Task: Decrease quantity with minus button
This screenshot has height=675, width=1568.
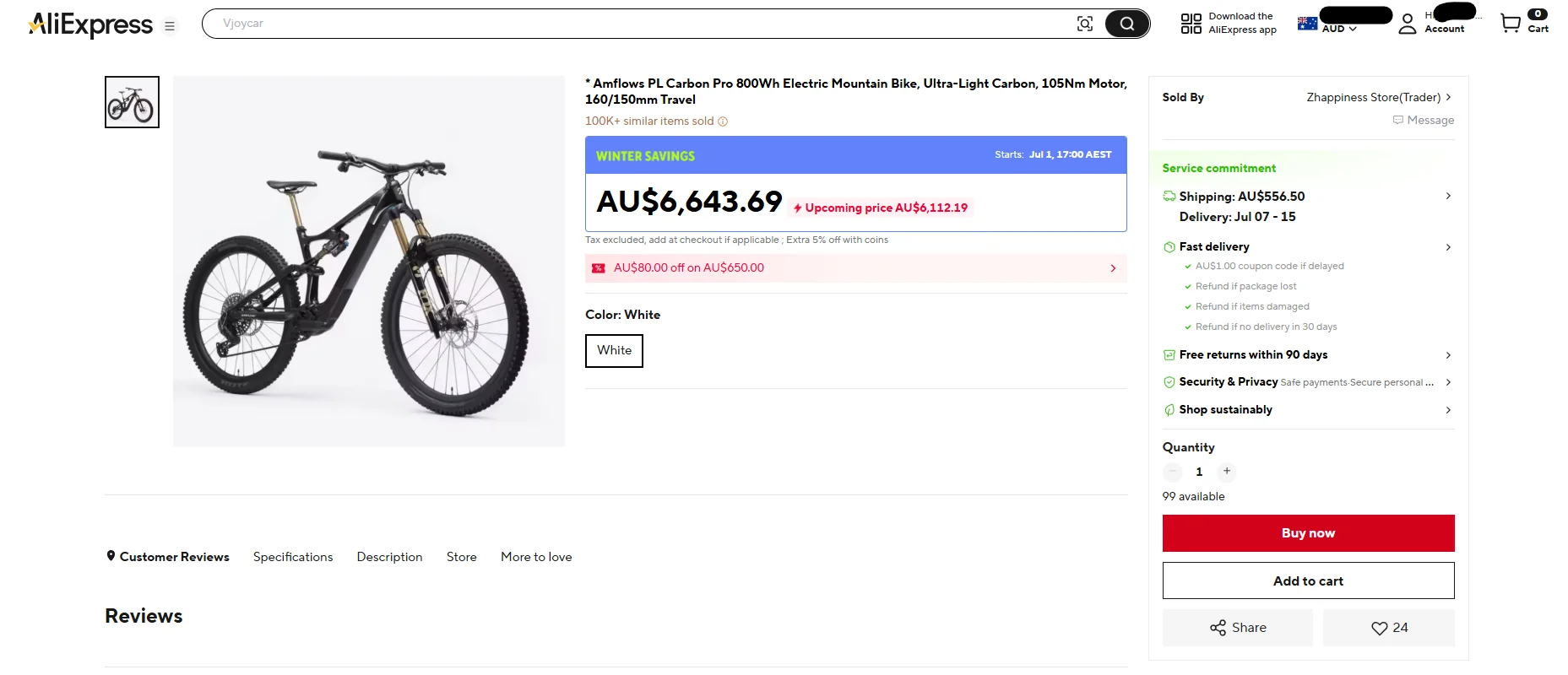Action: [x=1172, y=472]
